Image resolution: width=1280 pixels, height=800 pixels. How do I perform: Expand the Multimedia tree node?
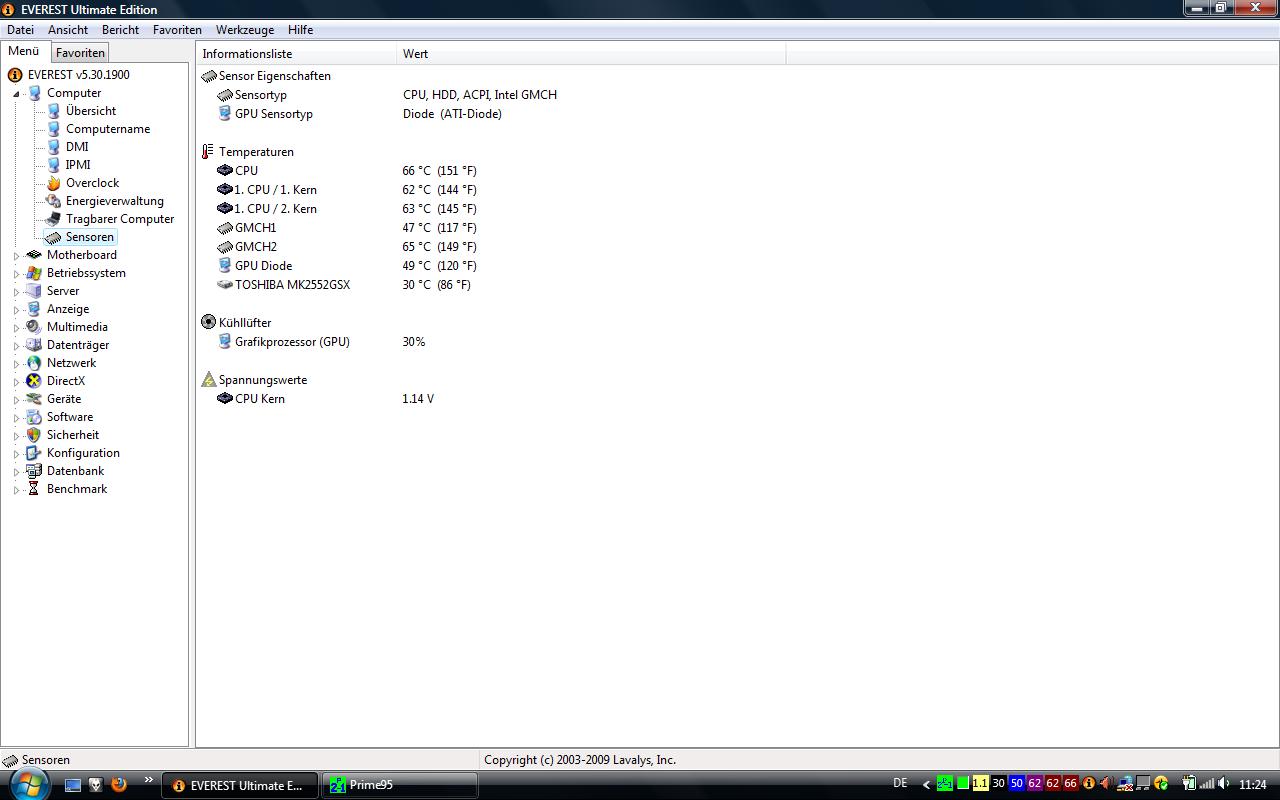point(17,327)
